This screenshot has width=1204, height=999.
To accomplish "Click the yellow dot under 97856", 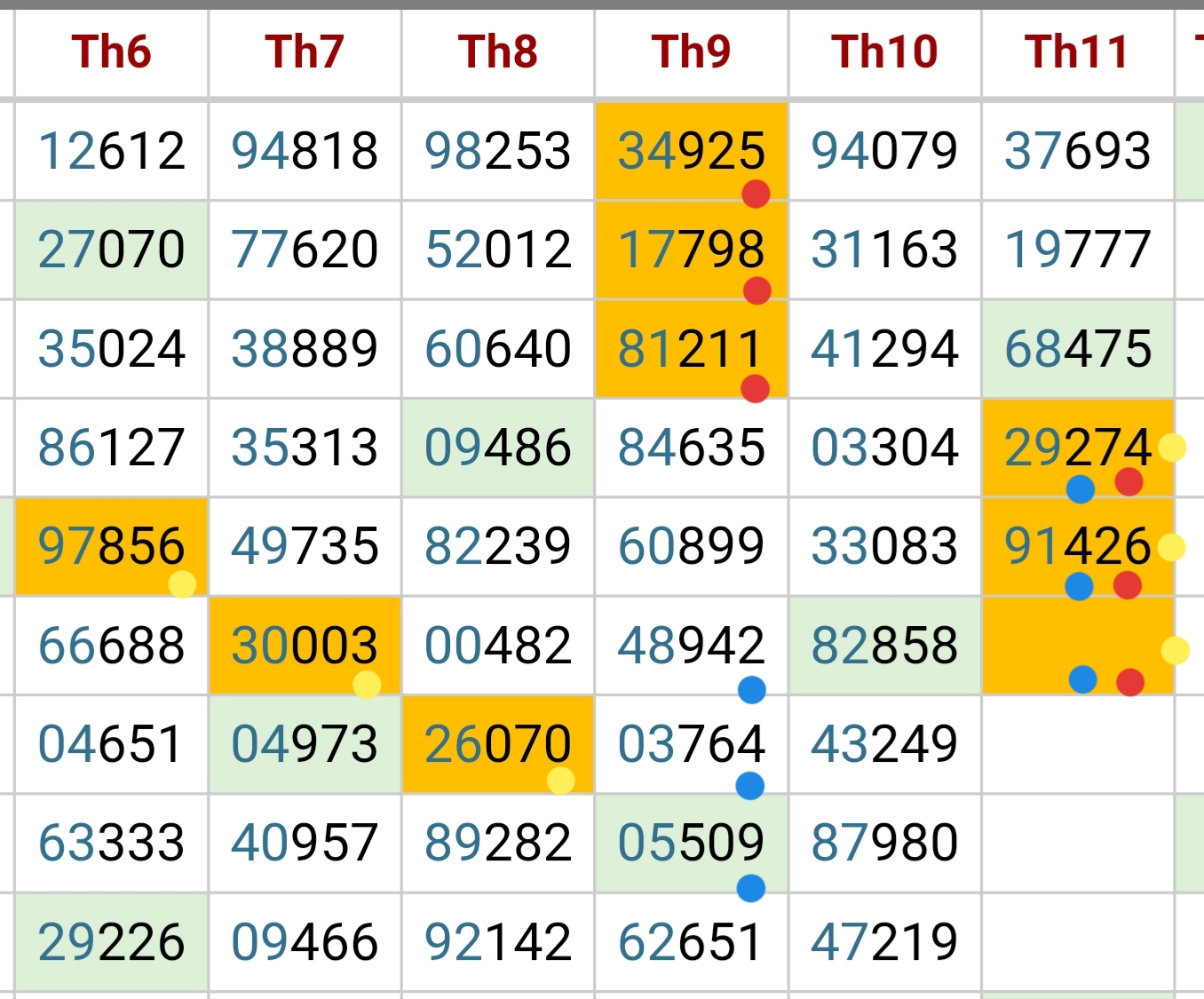I will point(182,584).
